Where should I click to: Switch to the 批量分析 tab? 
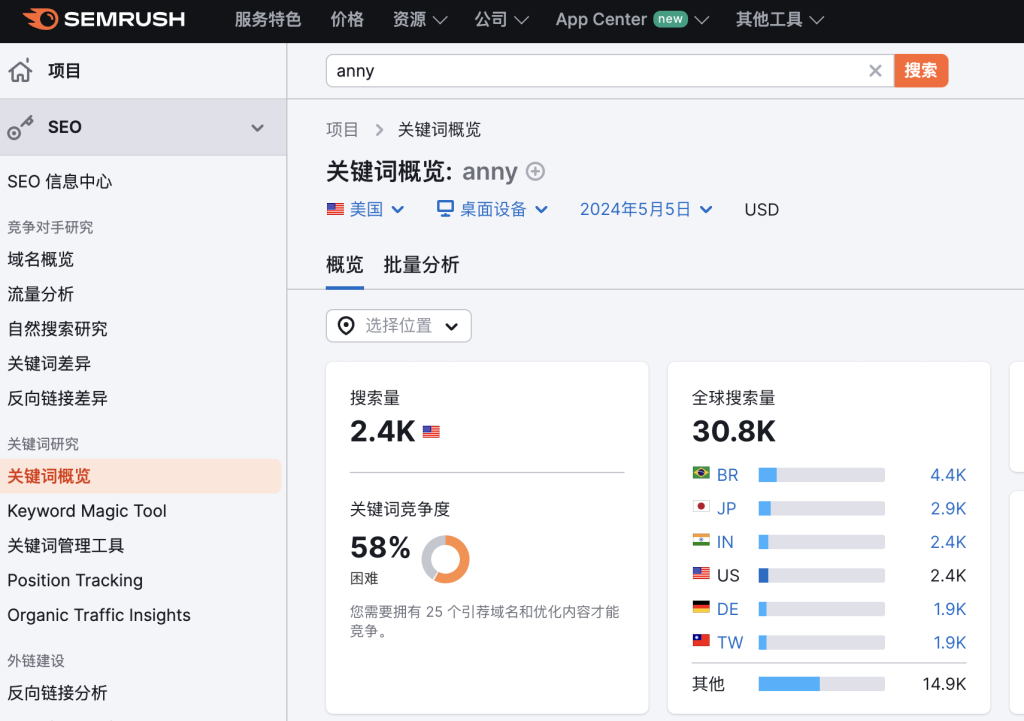pyautogui.click(x=421, y=265)
